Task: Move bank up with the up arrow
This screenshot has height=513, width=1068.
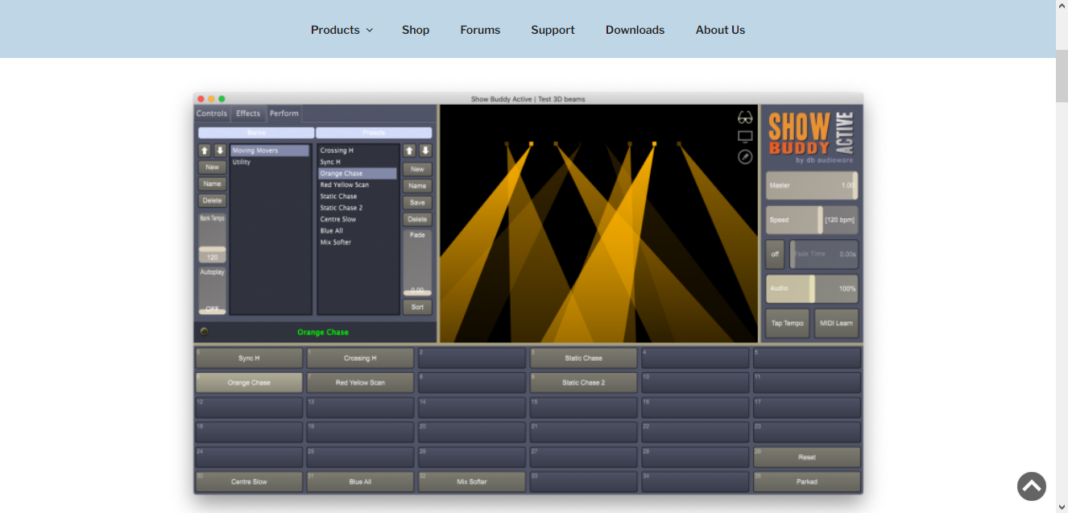Action: (x=205, y=151)
